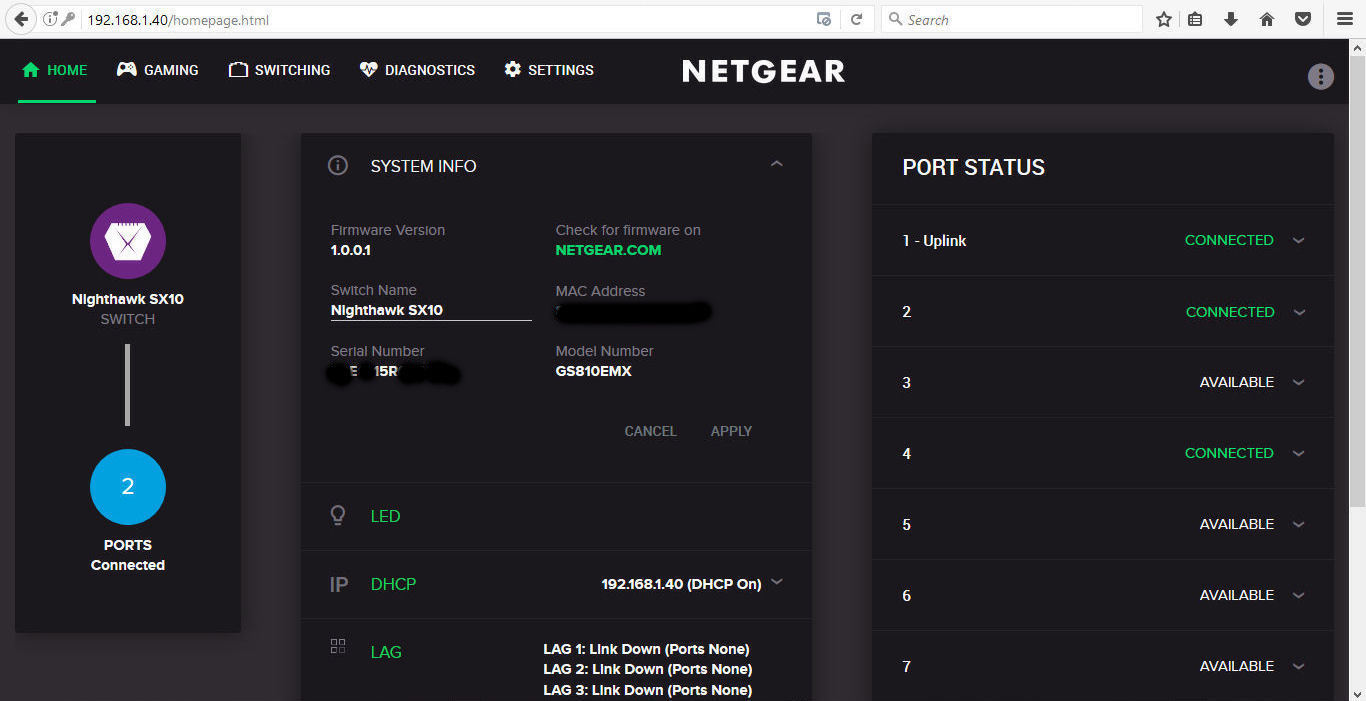Click the System Info circle-i icon
This screenshot has width=1366, height=701.
pyautogui.click(x=338, y=166)
